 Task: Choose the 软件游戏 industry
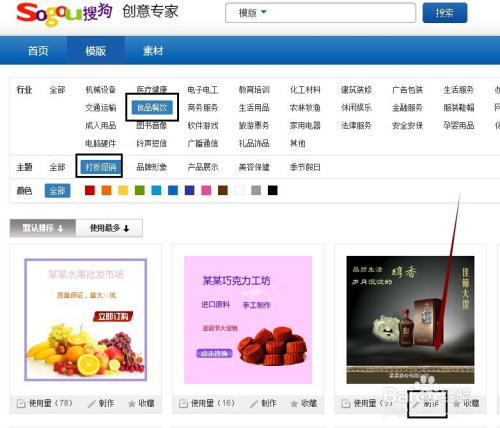[x=203, y=125]
